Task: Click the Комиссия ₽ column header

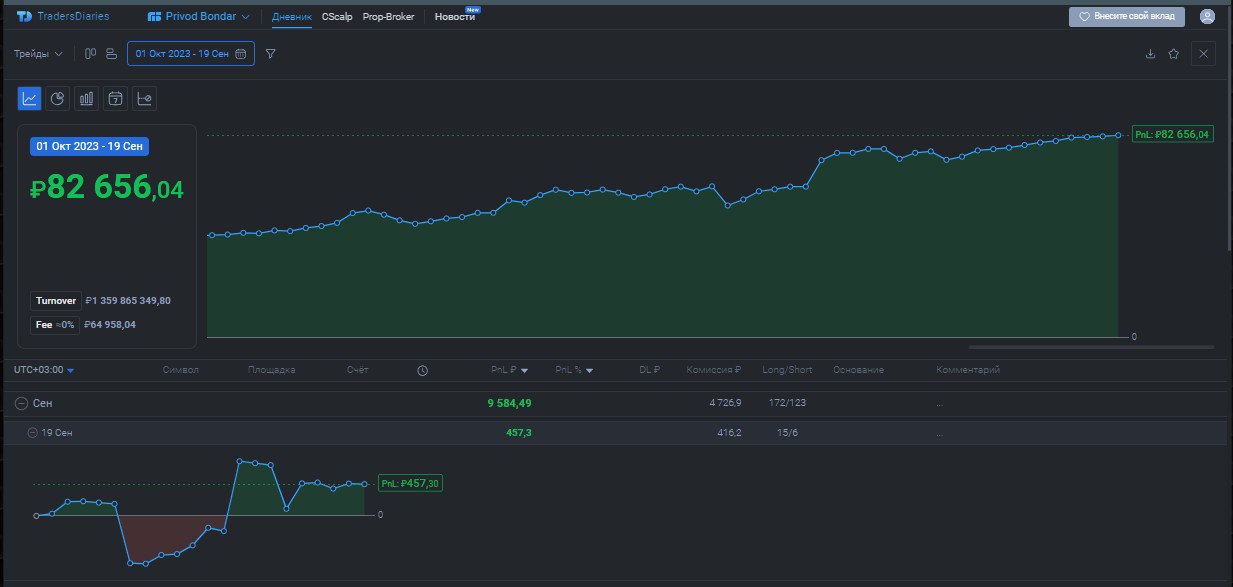Action: [x=714, y=370]
